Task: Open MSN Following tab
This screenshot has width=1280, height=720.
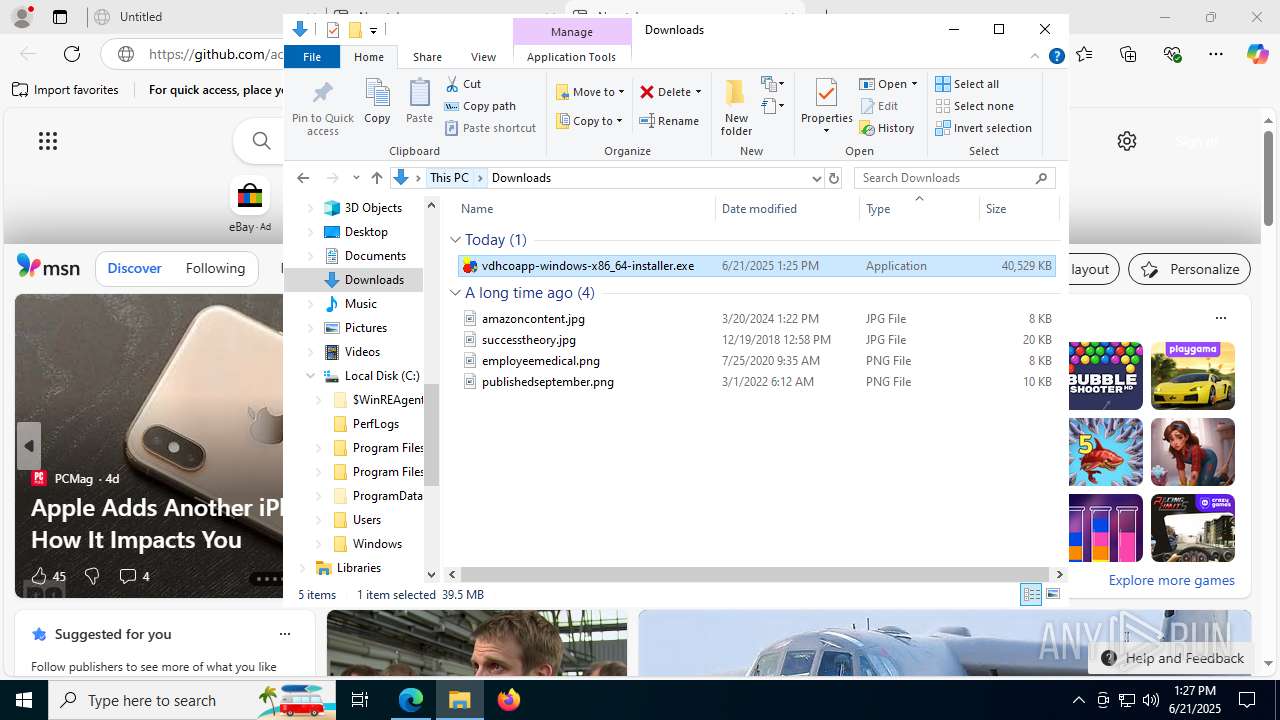Action: [215, 268]
